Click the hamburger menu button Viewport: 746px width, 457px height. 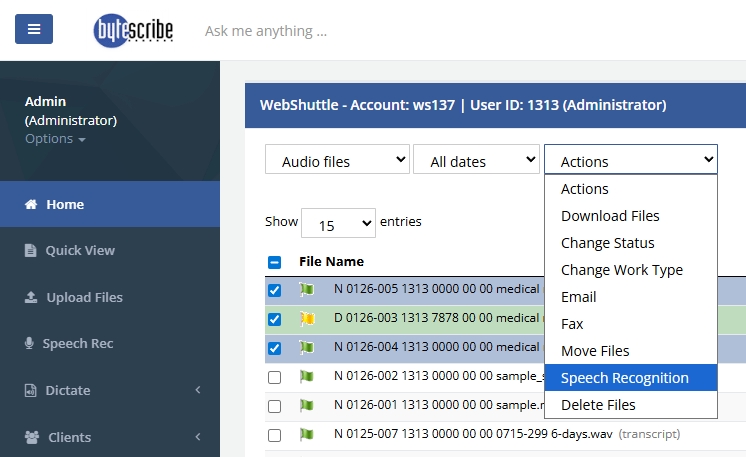[33, 29]
